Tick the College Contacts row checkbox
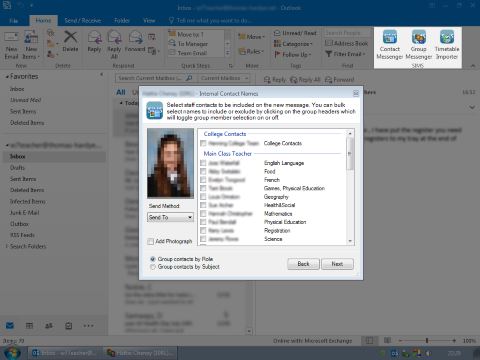This screenshot has width=480, height=360. coord(203,143)
